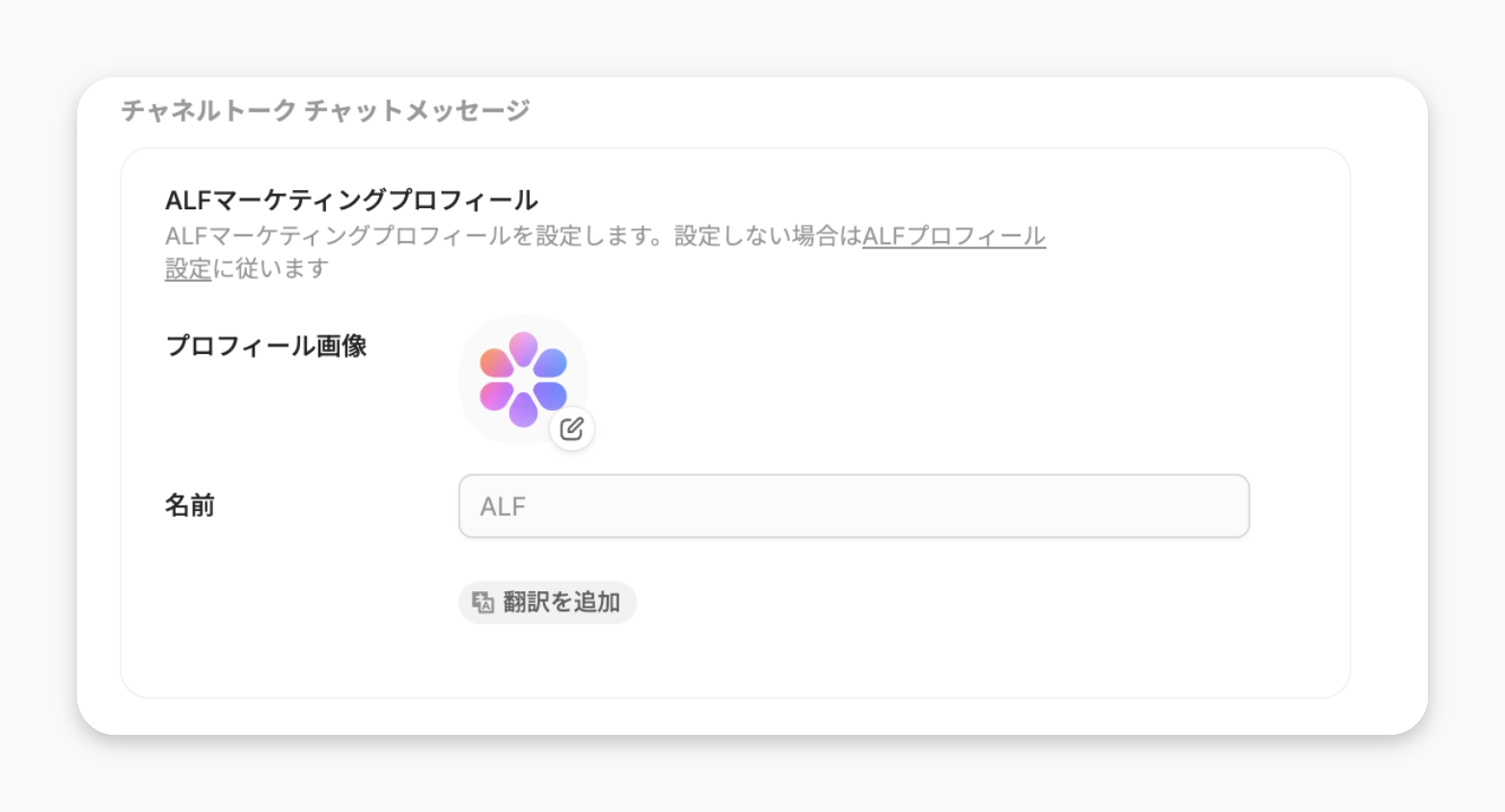Open the ALFプロフィール link in description

pyautogui.click(x=954, y=236)
